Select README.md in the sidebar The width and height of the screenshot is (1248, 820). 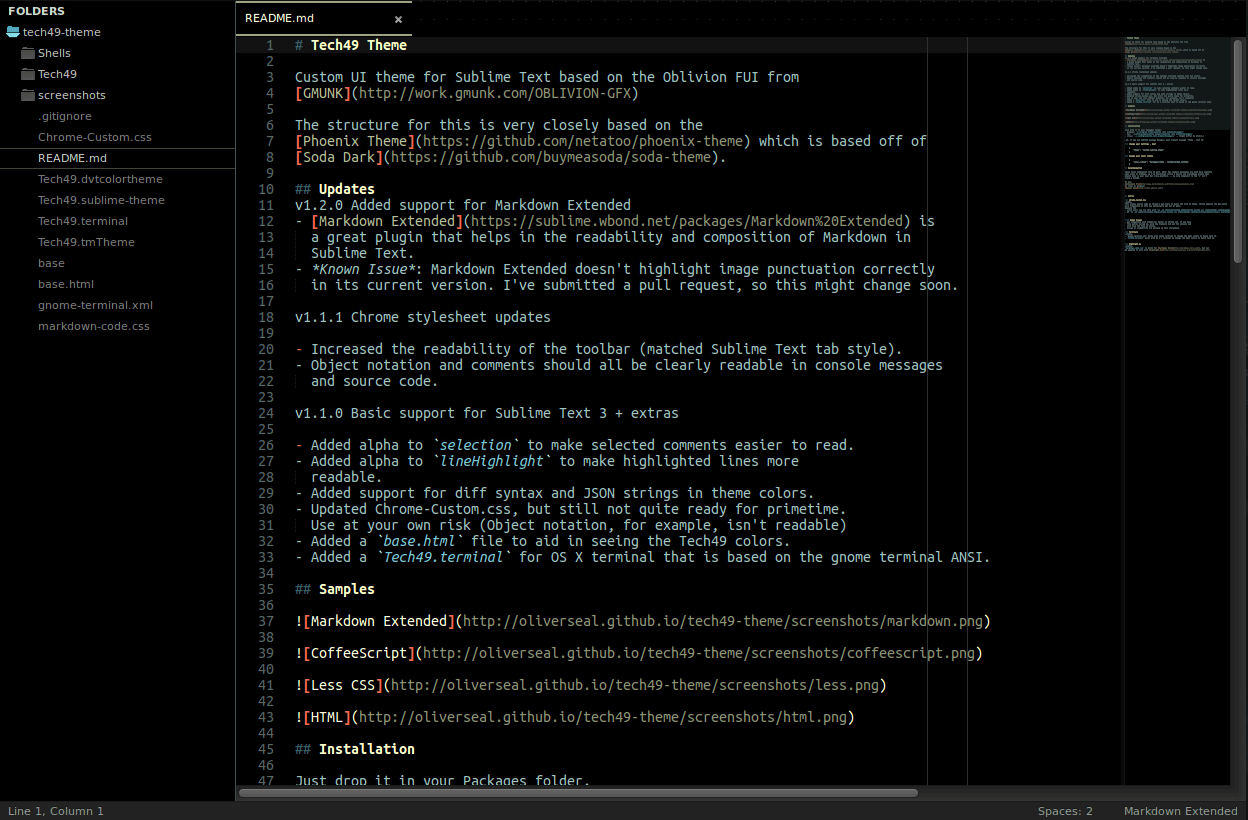click(x=72, y=158)
